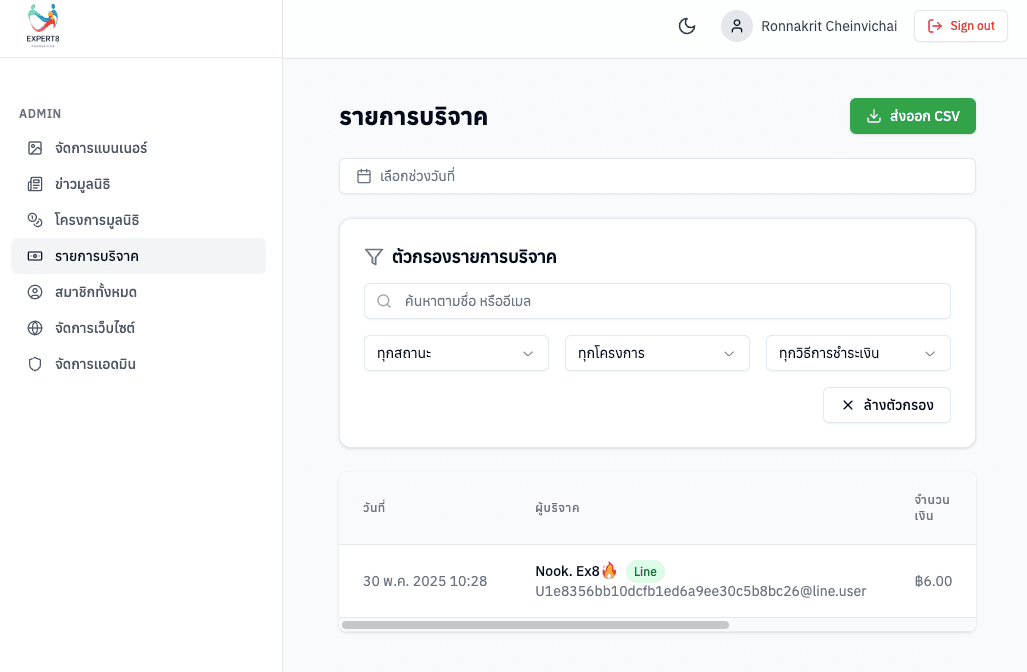This screenshot has width=1027, height=672.
Task: Click the user circle icon beside สมาชิกทั้งหมด
Action: pos(35,292)
